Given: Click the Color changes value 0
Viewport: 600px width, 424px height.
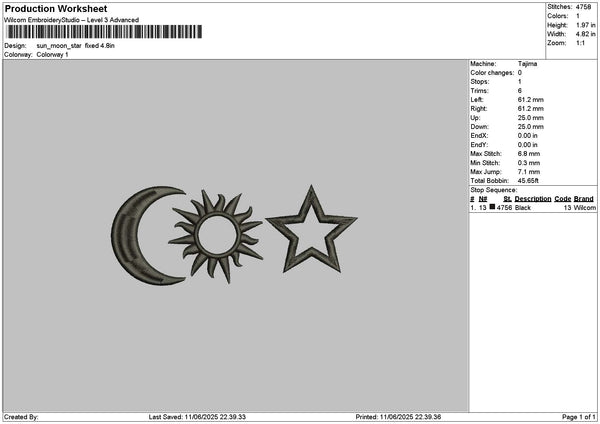Looking at the screenshot, I should pos(520,73).
